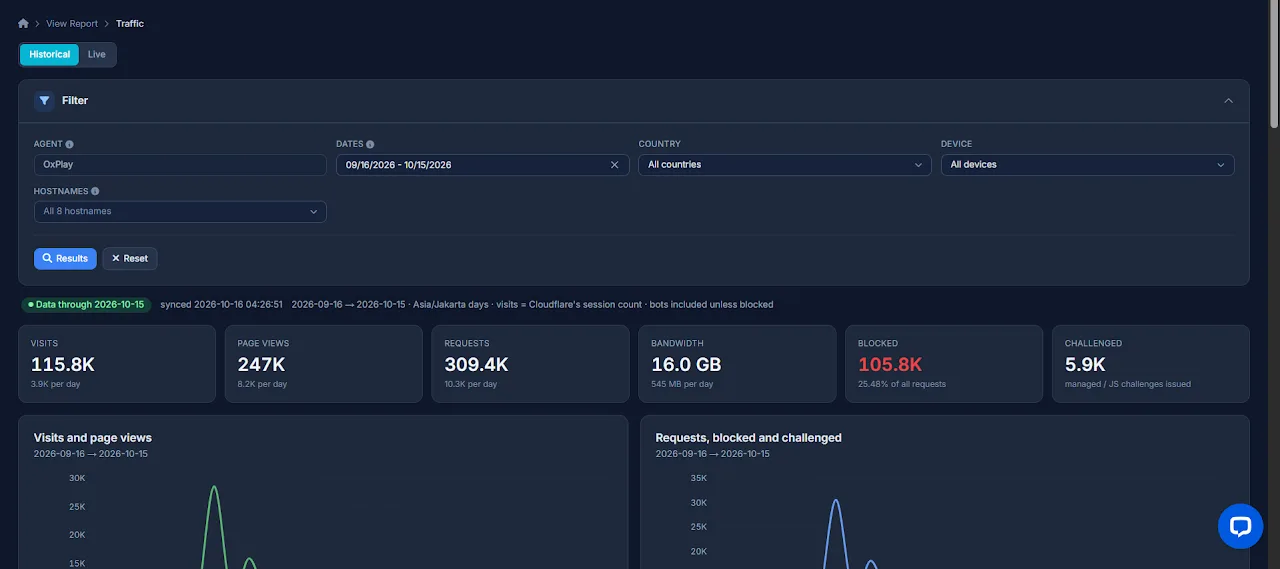
Task: Select the CHALLENGED 5.9K card
Action: click(1151, 364)
